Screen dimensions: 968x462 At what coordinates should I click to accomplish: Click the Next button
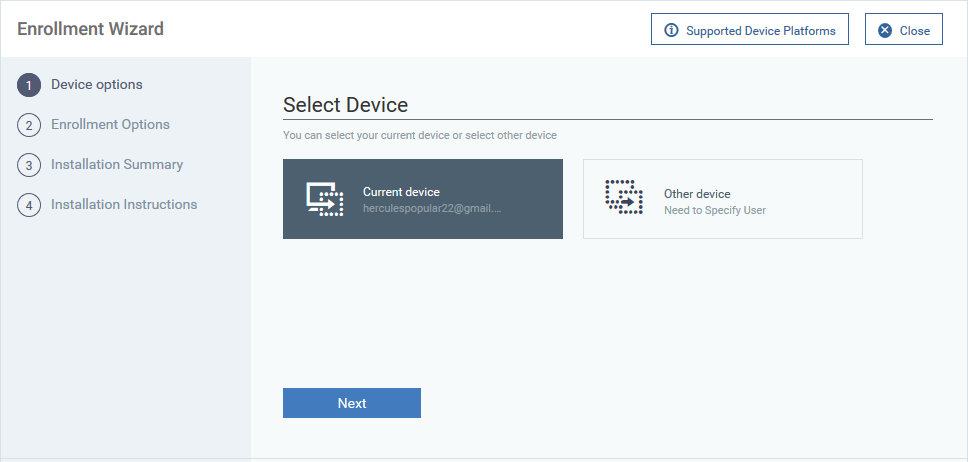click(352, 403)
